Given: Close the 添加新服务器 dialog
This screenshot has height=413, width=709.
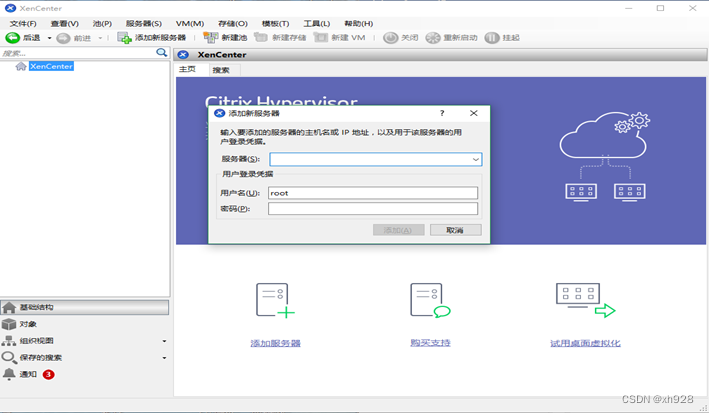Looking at the screenshot, I should pyautogui.click(x=473, y=113).
